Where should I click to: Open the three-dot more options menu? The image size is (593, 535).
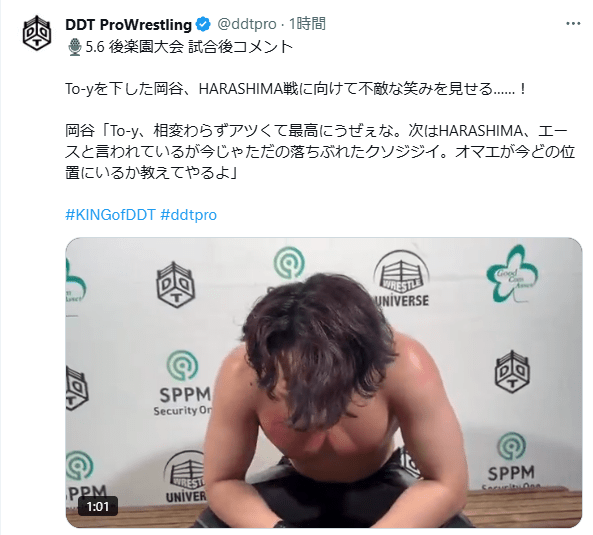[x=573, y=24]
